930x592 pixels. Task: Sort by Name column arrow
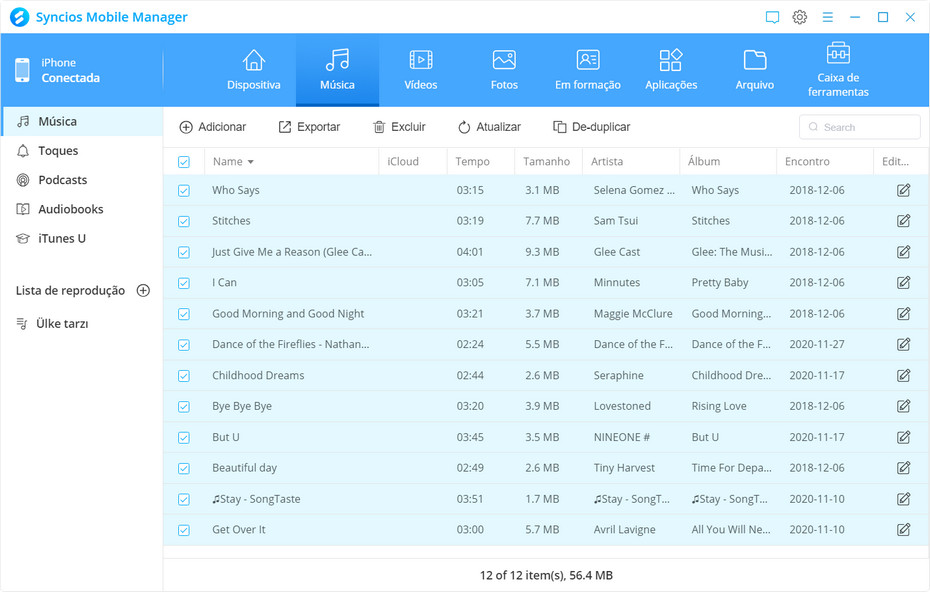[x=250, y=162]
